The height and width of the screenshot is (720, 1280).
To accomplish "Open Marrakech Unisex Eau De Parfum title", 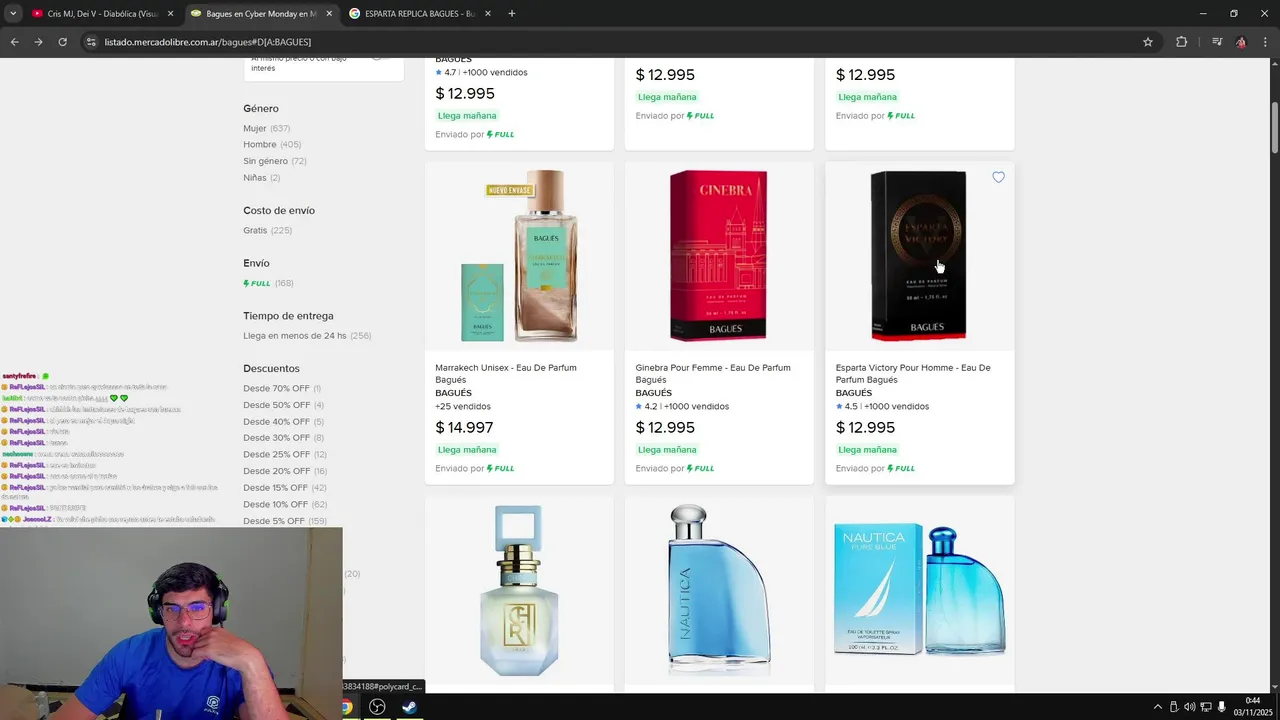I will (x=506, y=373).
